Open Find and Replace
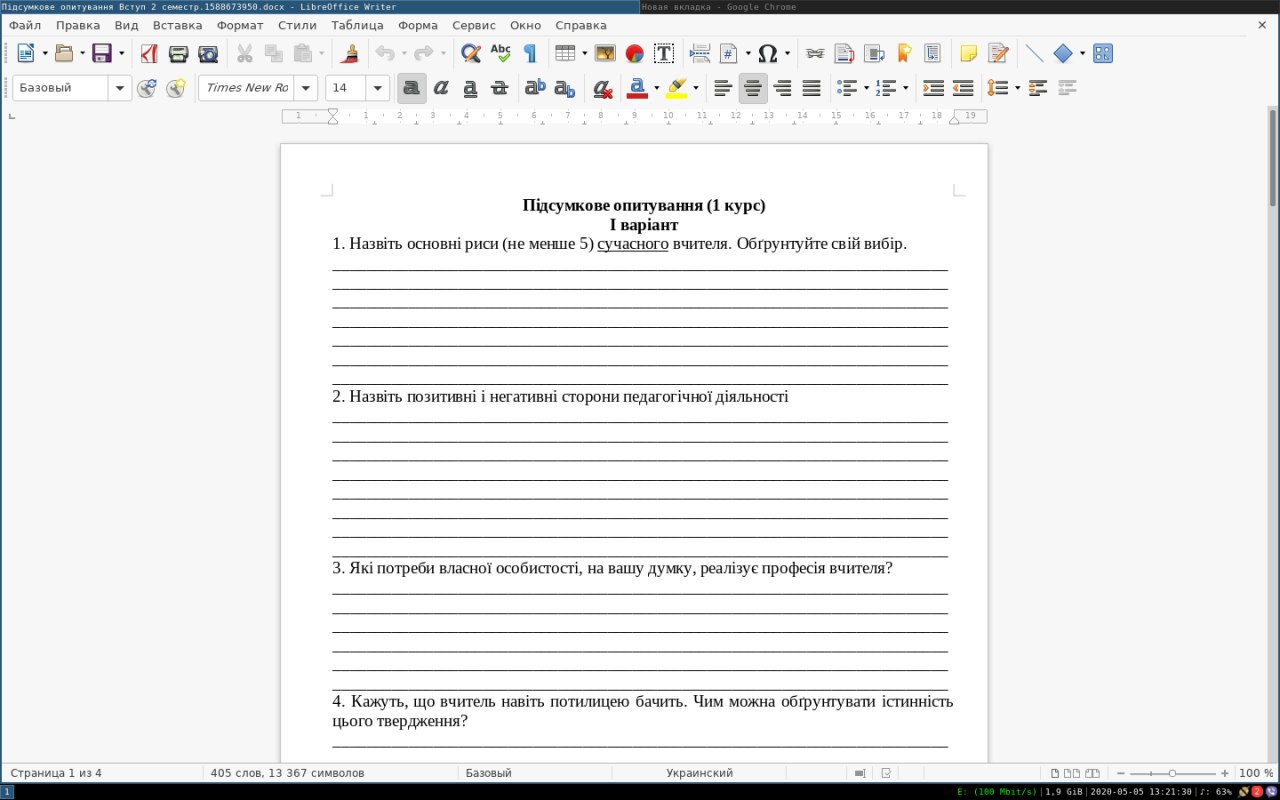The image size is (1280, 800). (x=471, y=53)
